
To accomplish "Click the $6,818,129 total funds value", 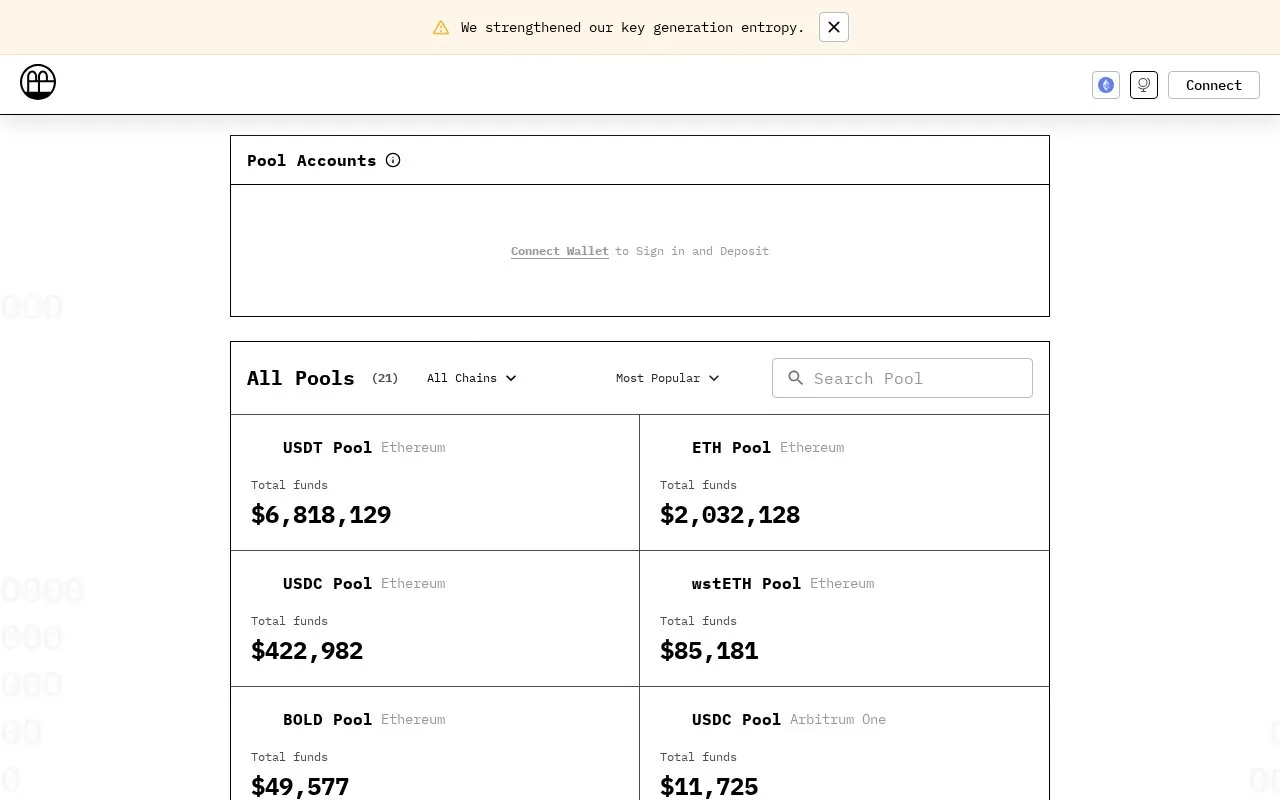I will tap(321, 515).
